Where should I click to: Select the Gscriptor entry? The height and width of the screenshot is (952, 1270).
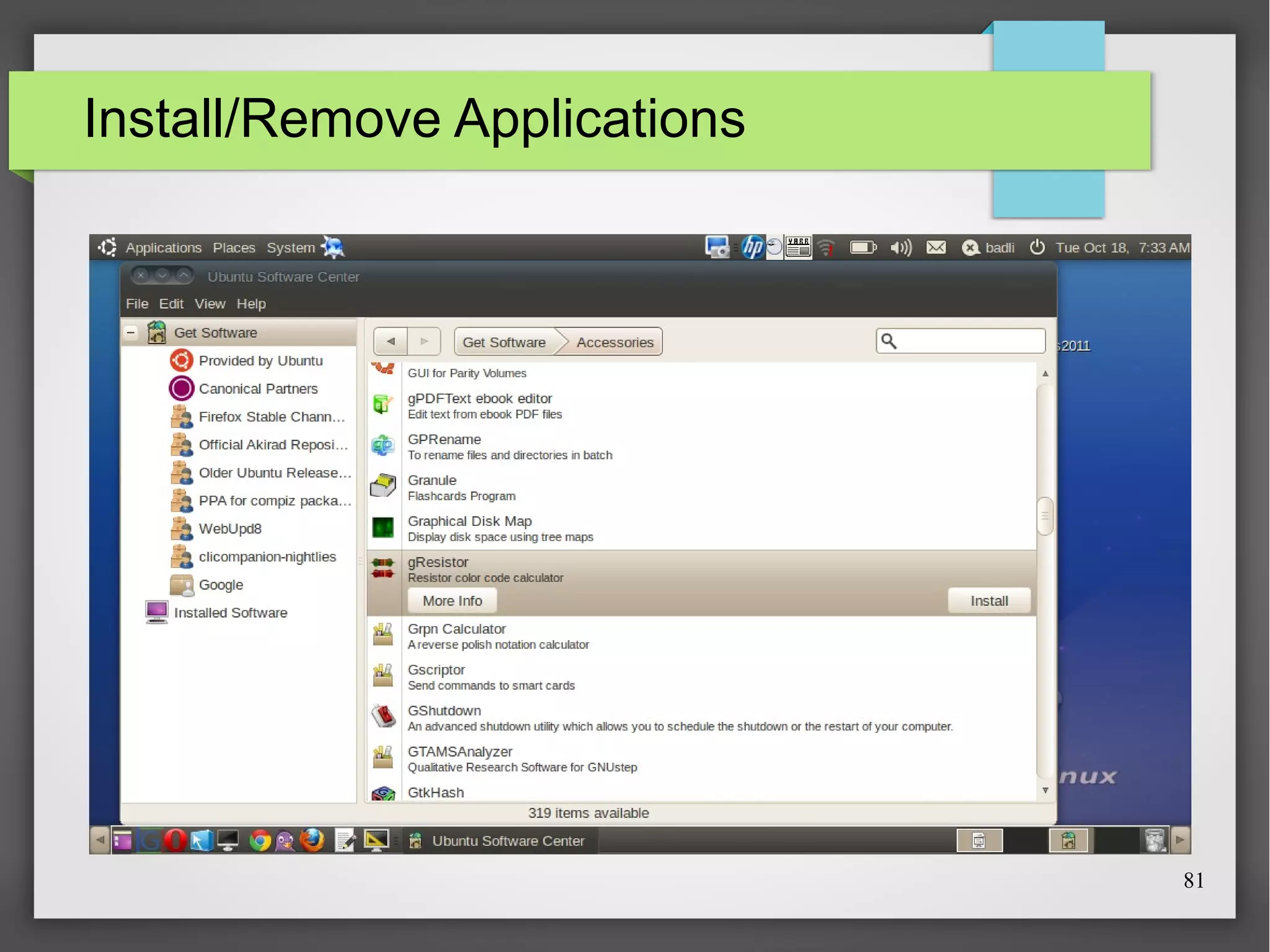click(701, 677)
